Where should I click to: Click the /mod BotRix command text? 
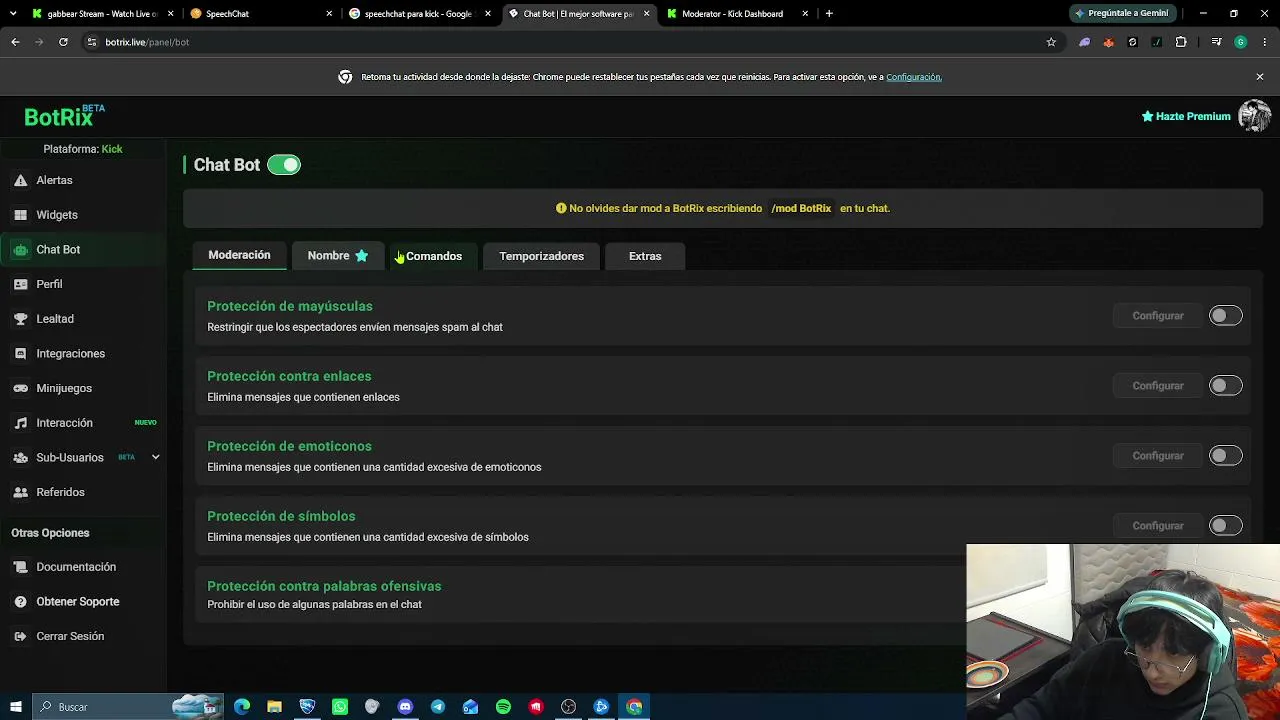click(x=801, y=208)
